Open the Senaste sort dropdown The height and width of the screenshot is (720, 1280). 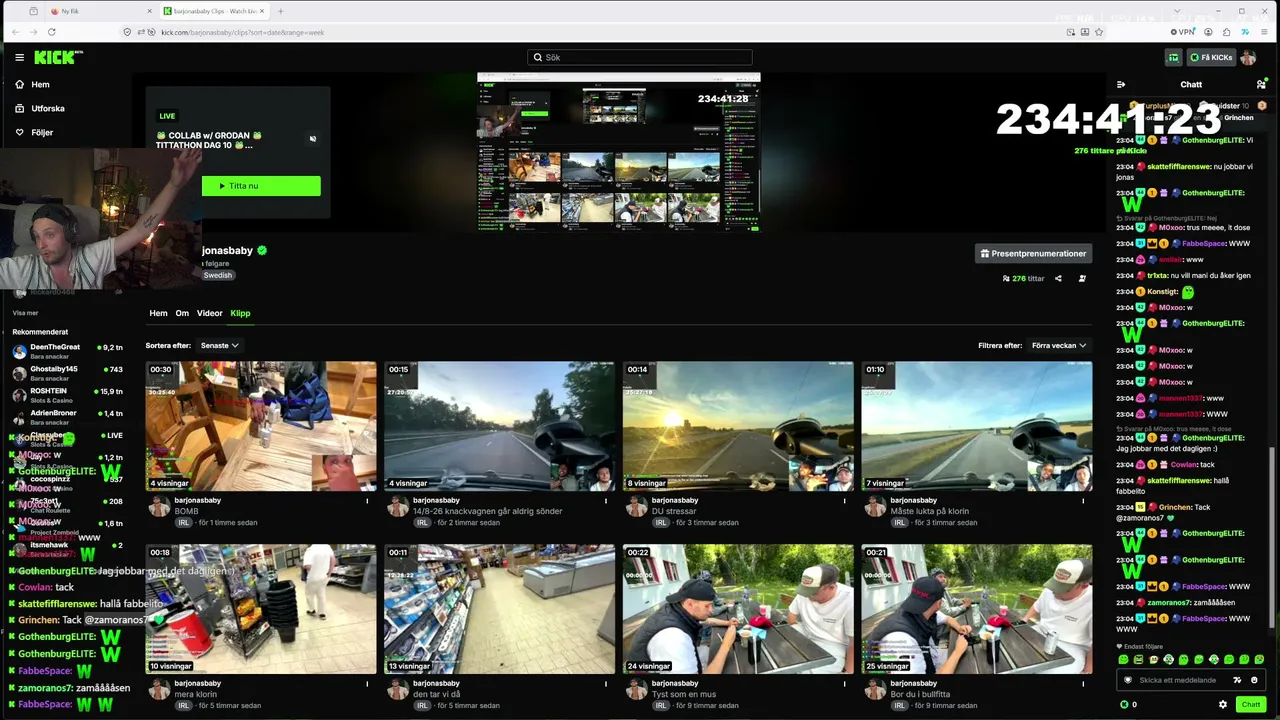point(220,345)
